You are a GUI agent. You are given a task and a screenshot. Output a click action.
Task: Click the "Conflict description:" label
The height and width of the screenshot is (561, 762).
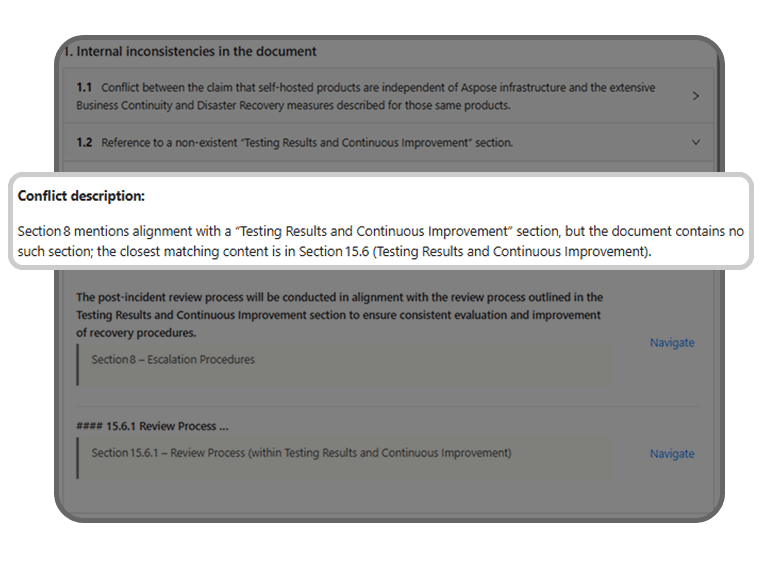[x=81, y=196]
